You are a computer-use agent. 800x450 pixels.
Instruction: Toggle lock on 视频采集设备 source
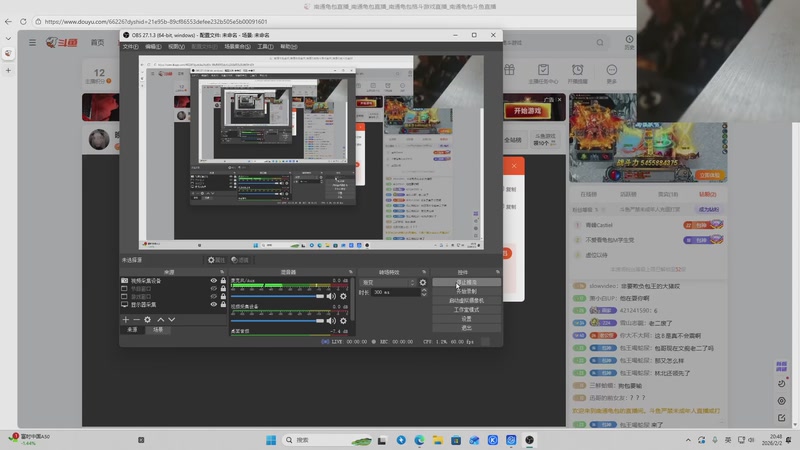[x=223, y=281]
